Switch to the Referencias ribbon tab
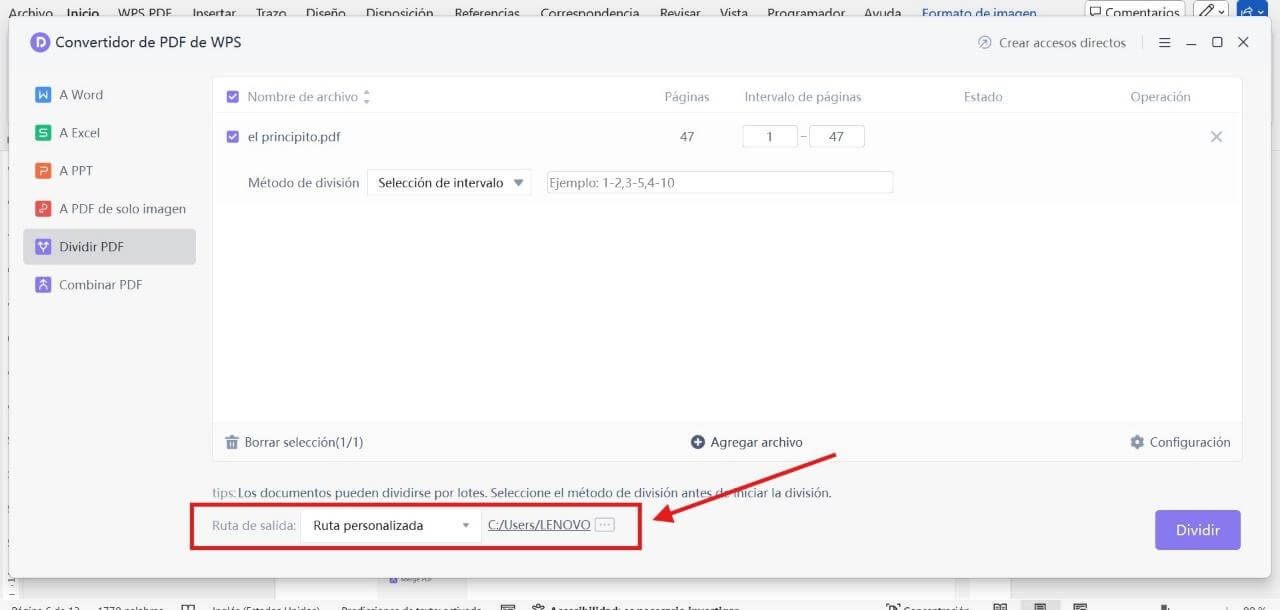Image resolution: width=1280 pixels, height=610 pixels. pos(487,13)
